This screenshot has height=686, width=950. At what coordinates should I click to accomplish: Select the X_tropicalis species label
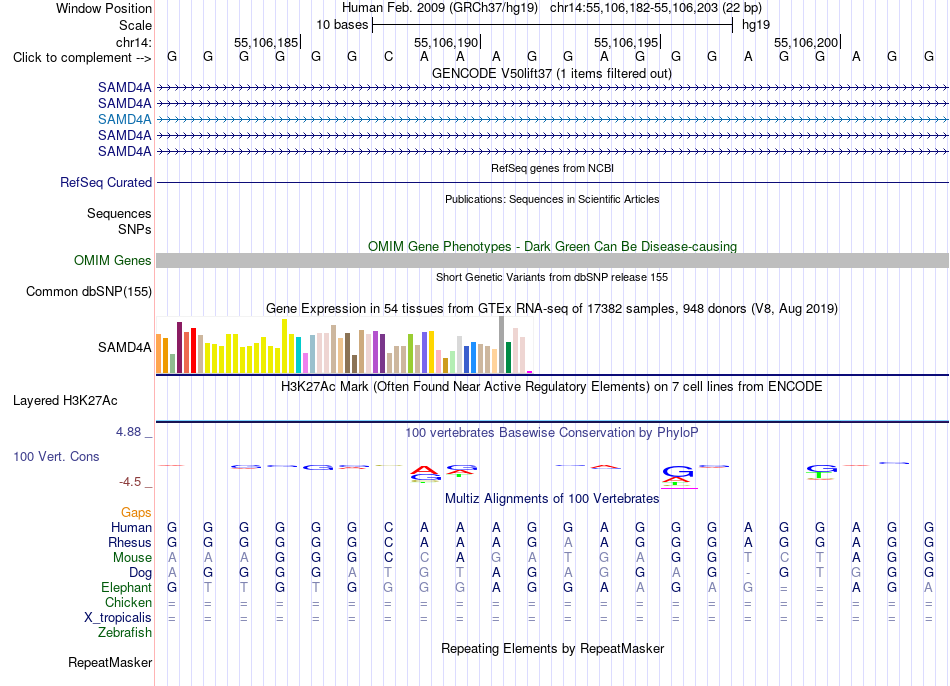pos(118,618)
